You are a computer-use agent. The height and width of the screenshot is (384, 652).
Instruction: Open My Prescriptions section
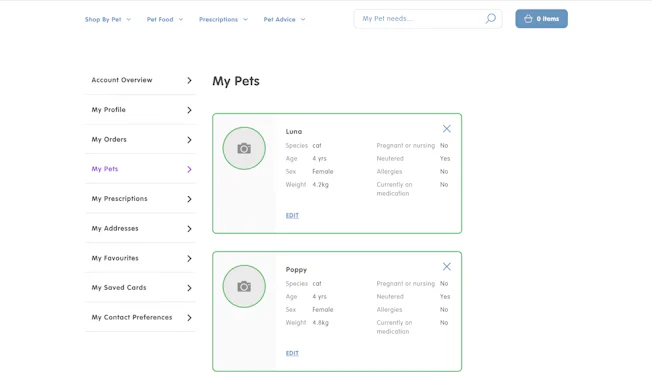tap(141, 199)
